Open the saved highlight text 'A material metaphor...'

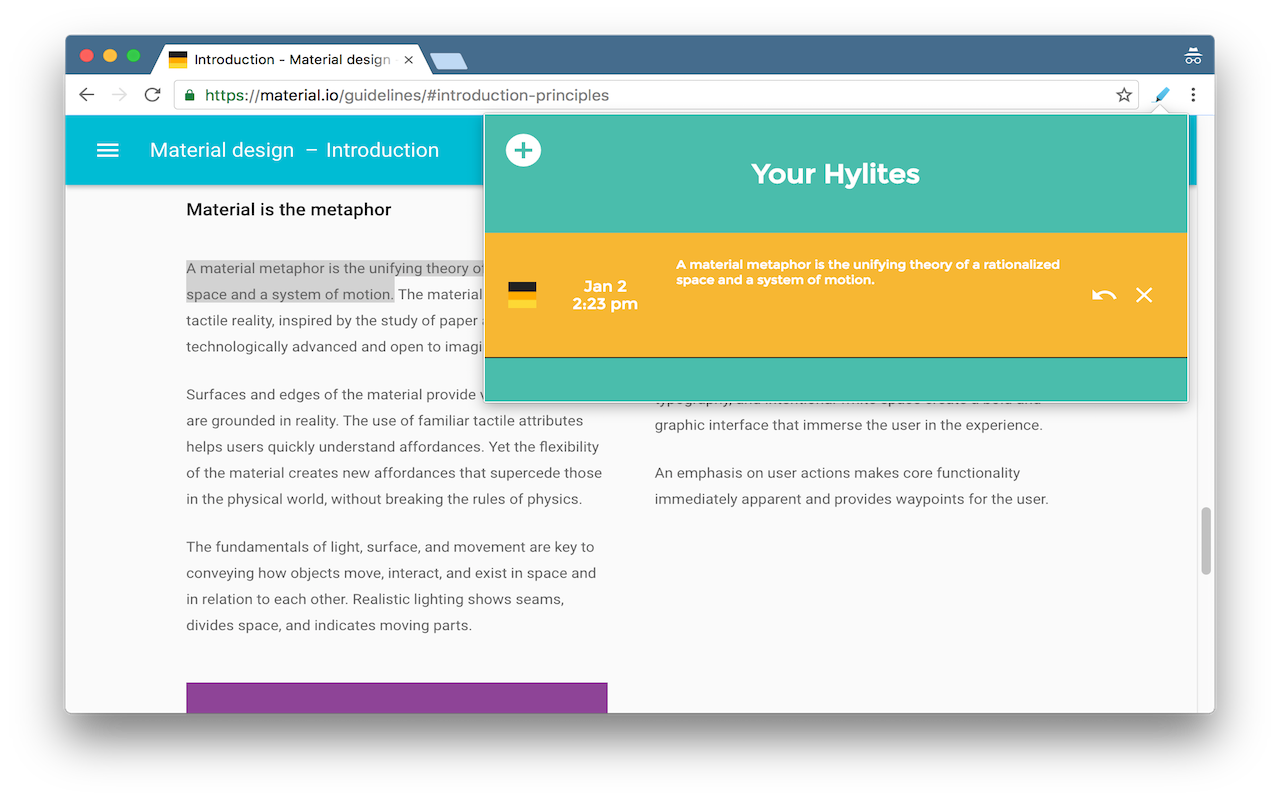tap(867, 272)
